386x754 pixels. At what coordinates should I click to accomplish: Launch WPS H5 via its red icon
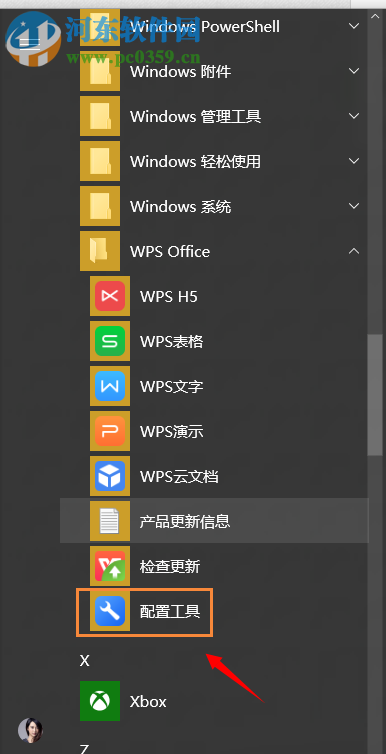click(110, 296)
